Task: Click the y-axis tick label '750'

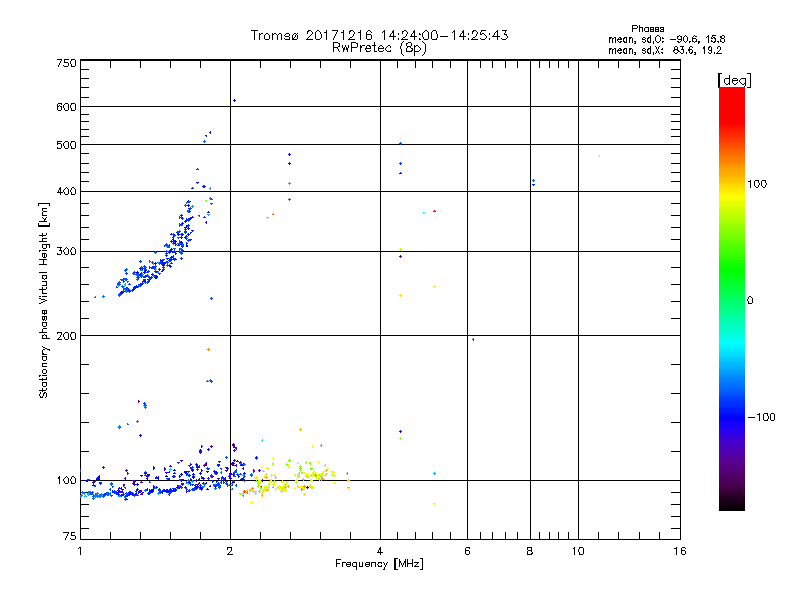Action: point(66,63)
